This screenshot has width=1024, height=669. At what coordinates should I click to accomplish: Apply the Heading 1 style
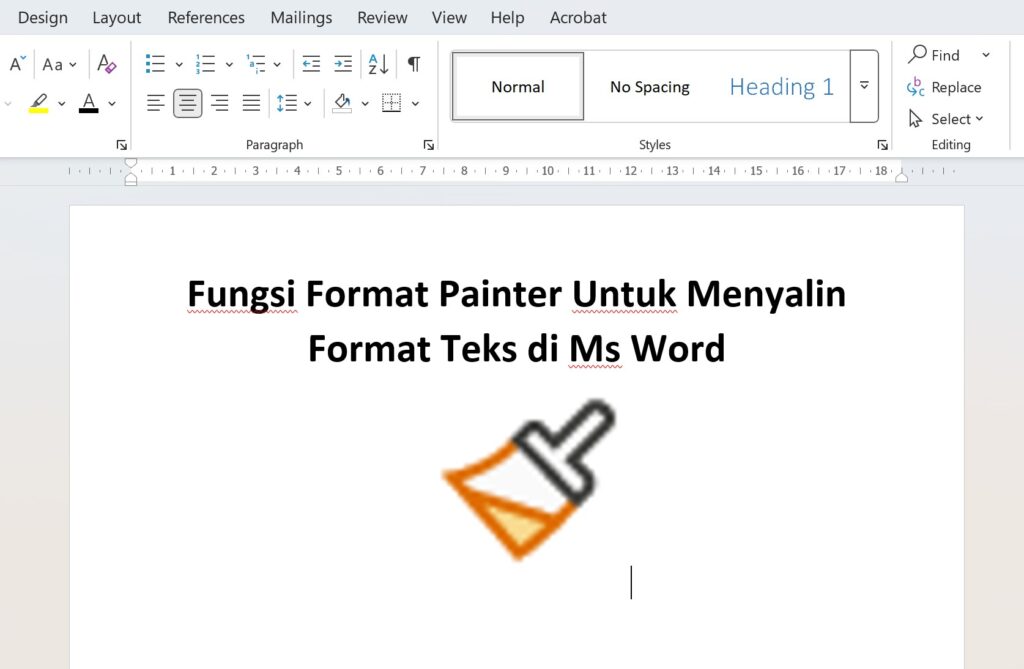coord(782,86)
